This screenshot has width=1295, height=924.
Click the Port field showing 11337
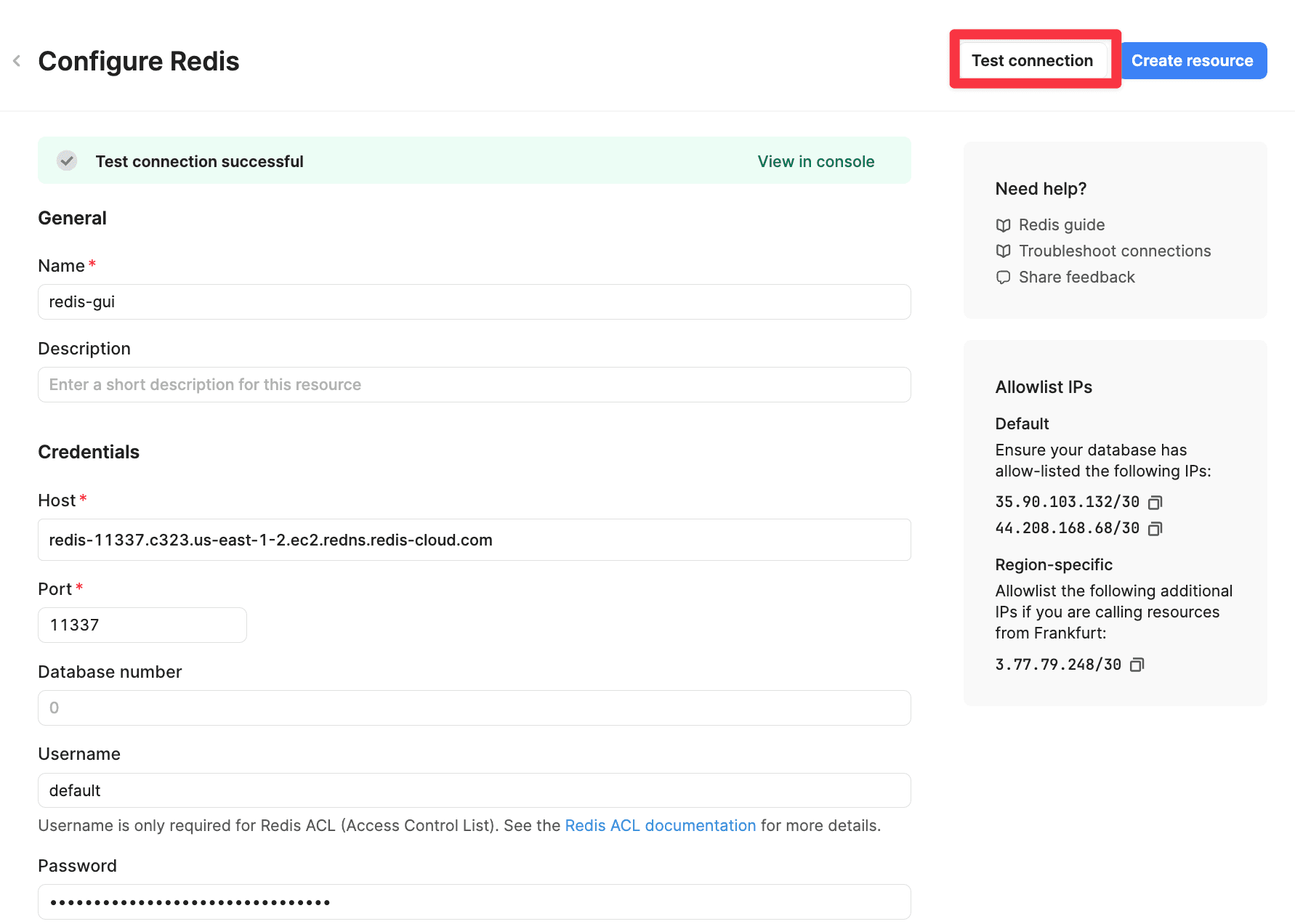point(142,625)
